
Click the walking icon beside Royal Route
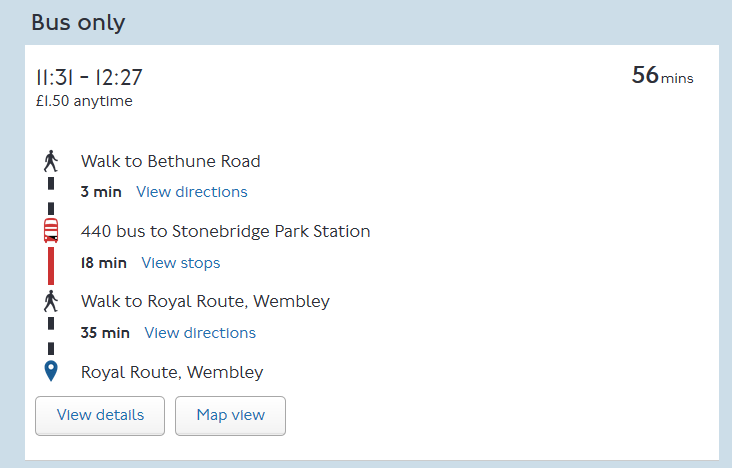pos(51,301)
